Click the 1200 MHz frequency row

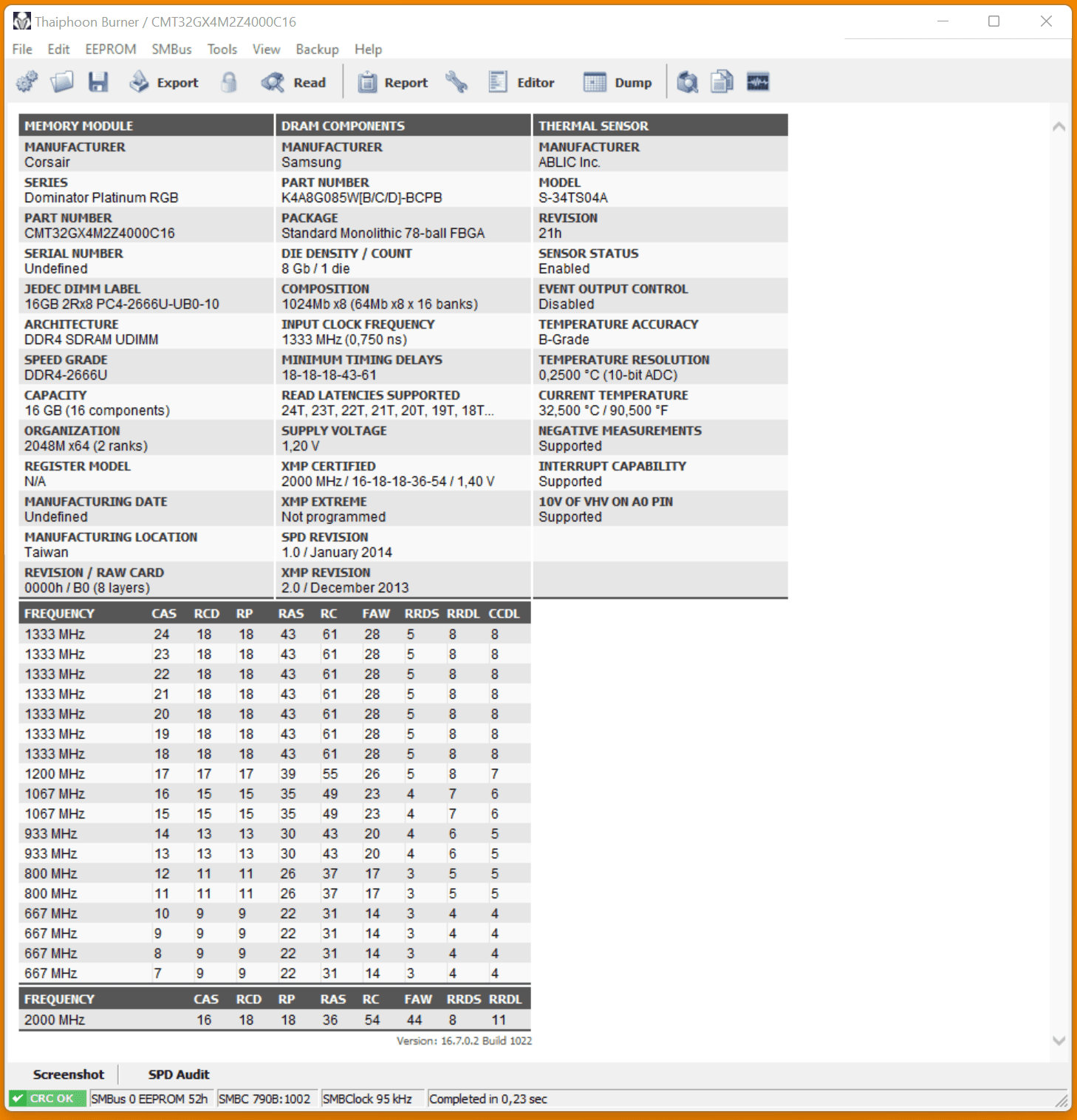(274, 774)
